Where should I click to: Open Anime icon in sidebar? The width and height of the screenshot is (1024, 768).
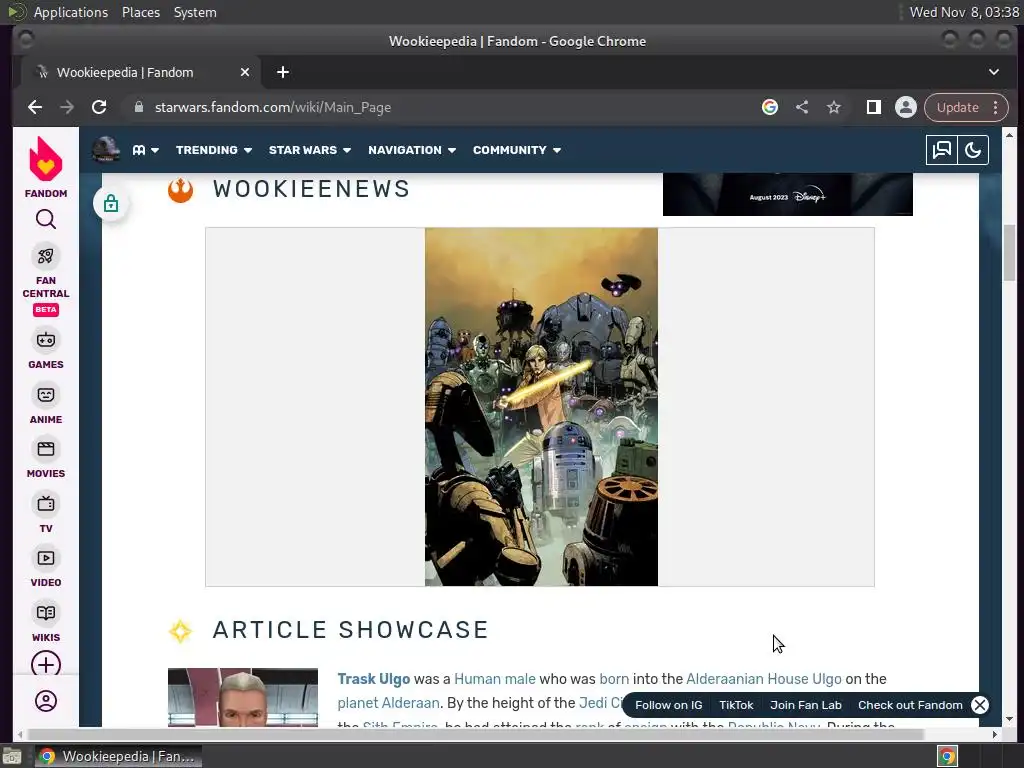tap(46, 394)
